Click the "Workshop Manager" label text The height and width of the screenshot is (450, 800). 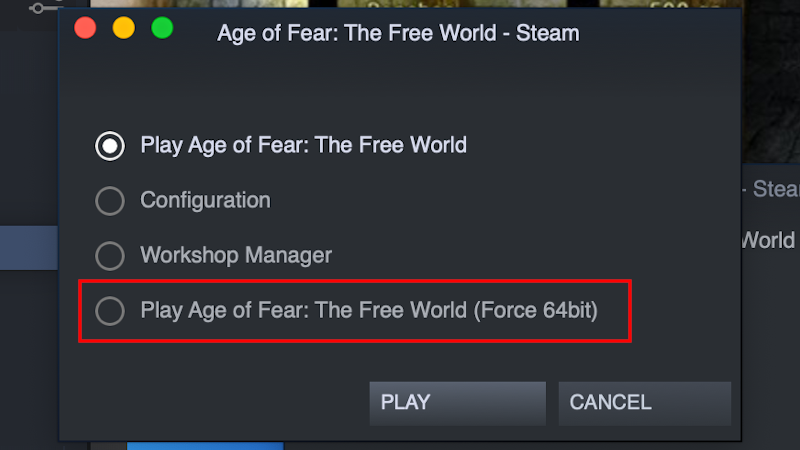click(x=235, y=256)
